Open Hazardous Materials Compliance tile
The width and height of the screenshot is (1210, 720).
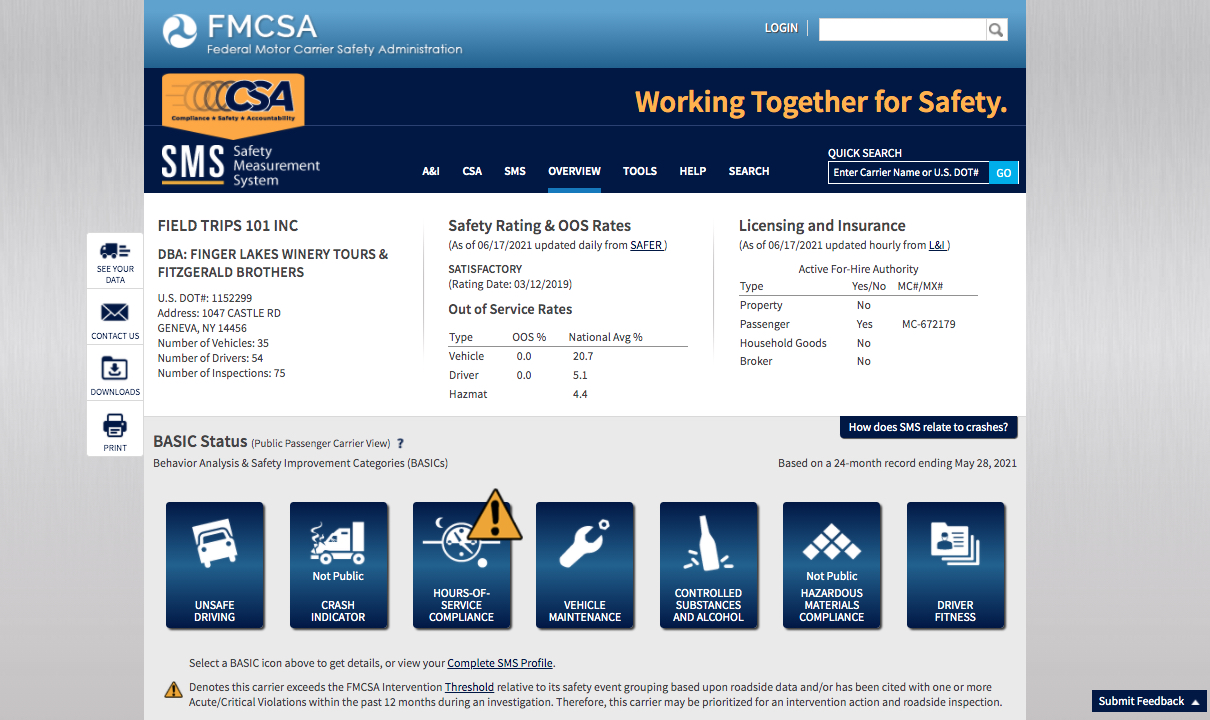832,565
